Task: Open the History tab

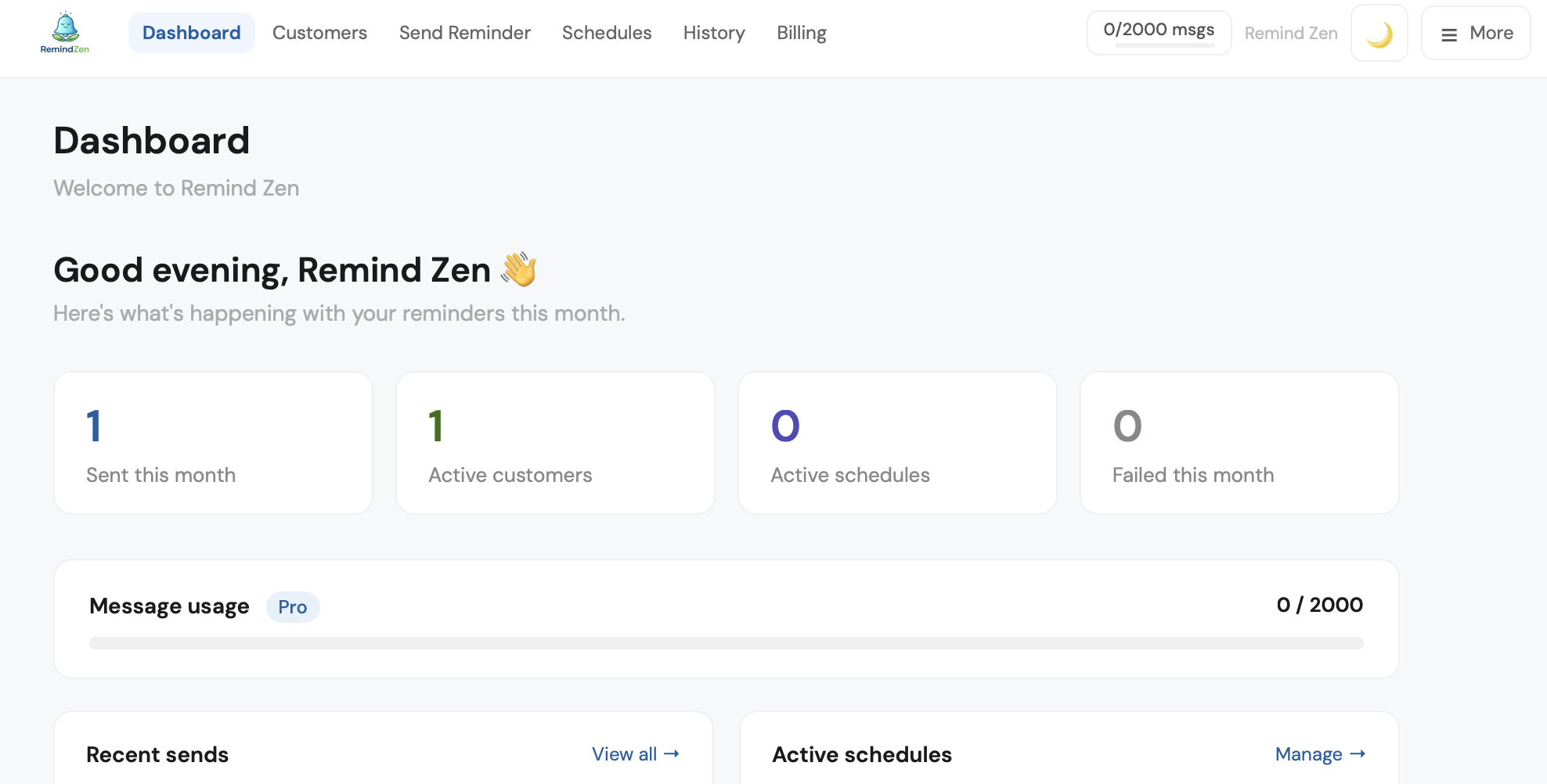Action: point(714,33)
